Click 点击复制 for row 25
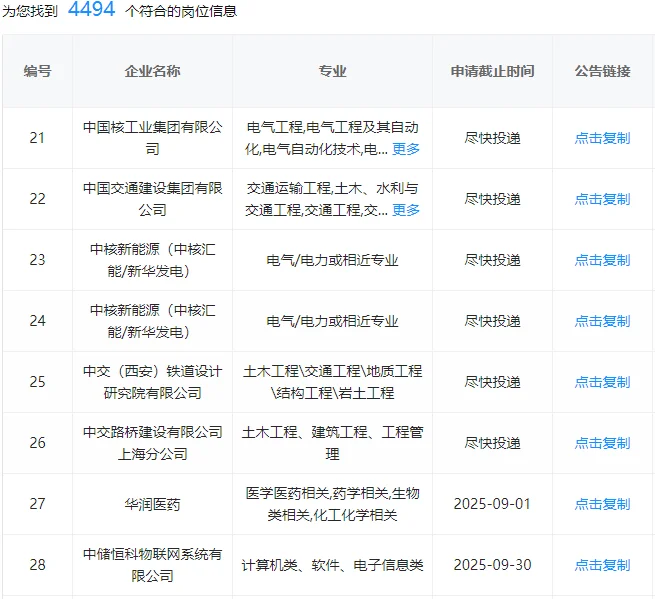The image size is (655, 599). (602, 382)
